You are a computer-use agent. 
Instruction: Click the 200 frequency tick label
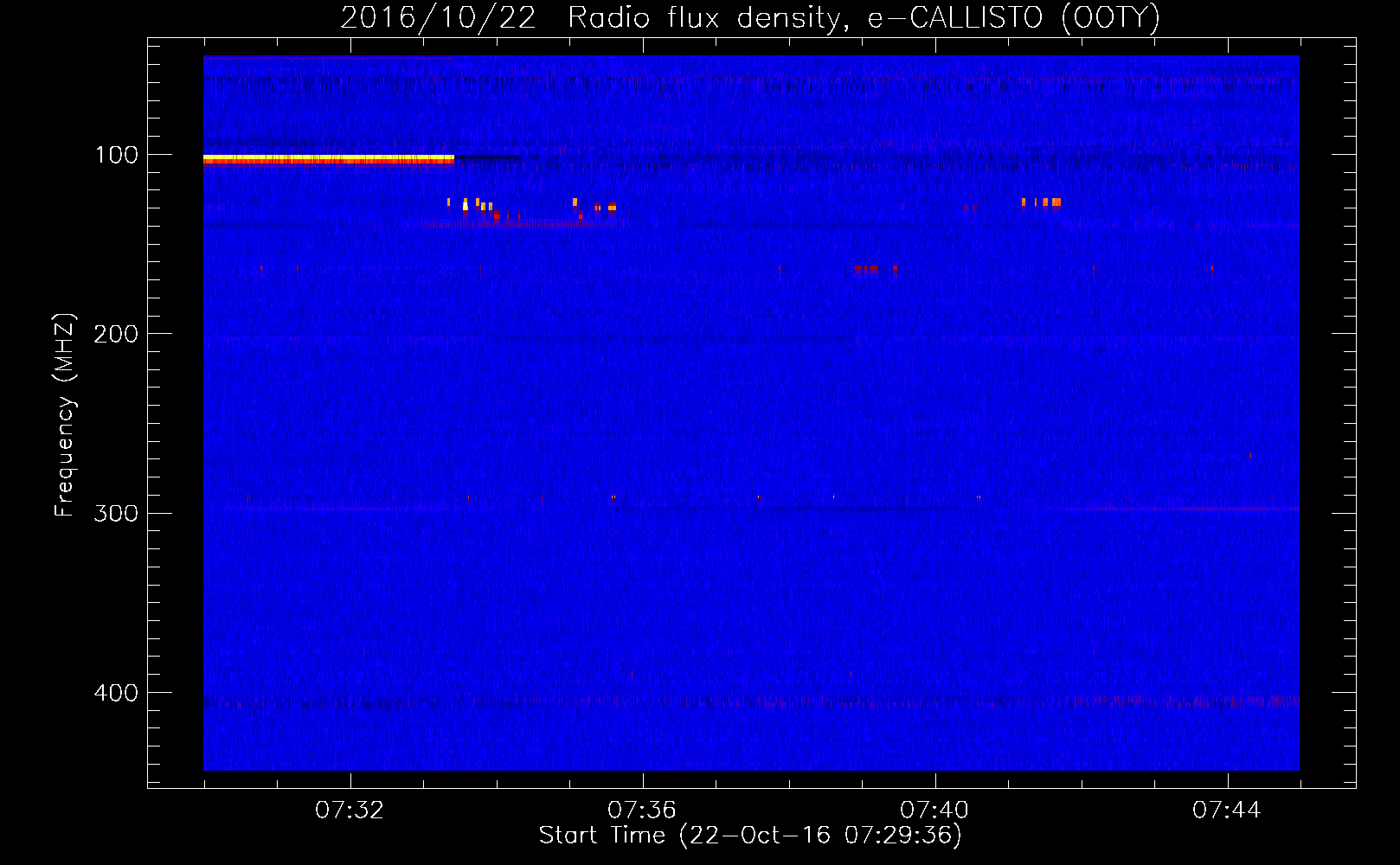coord(116,334)
